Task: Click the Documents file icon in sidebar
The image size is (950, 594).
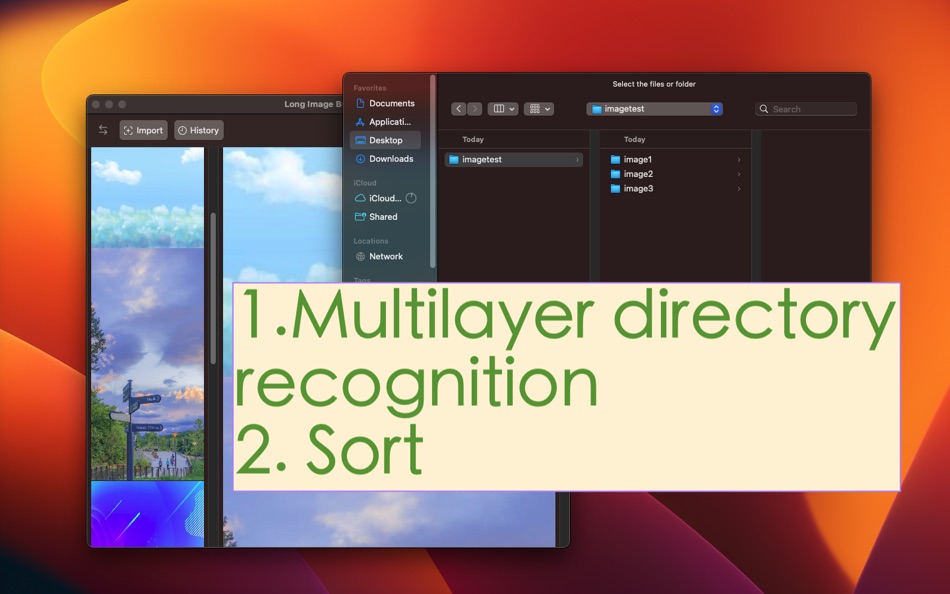Action: pyautogui.click(x=360, y=103)
